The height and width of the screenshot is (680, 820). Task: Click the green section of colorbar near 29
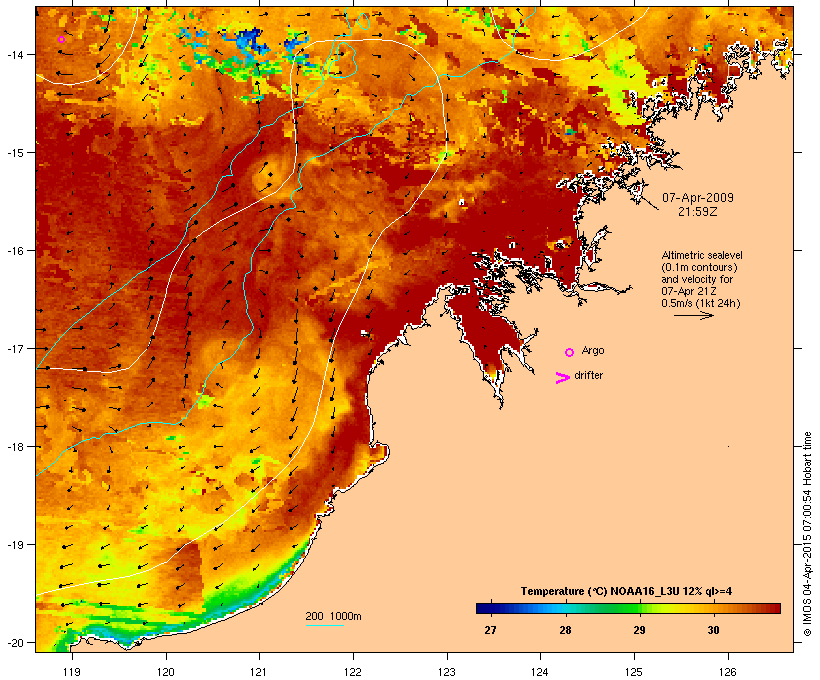[x=633, y=608]
